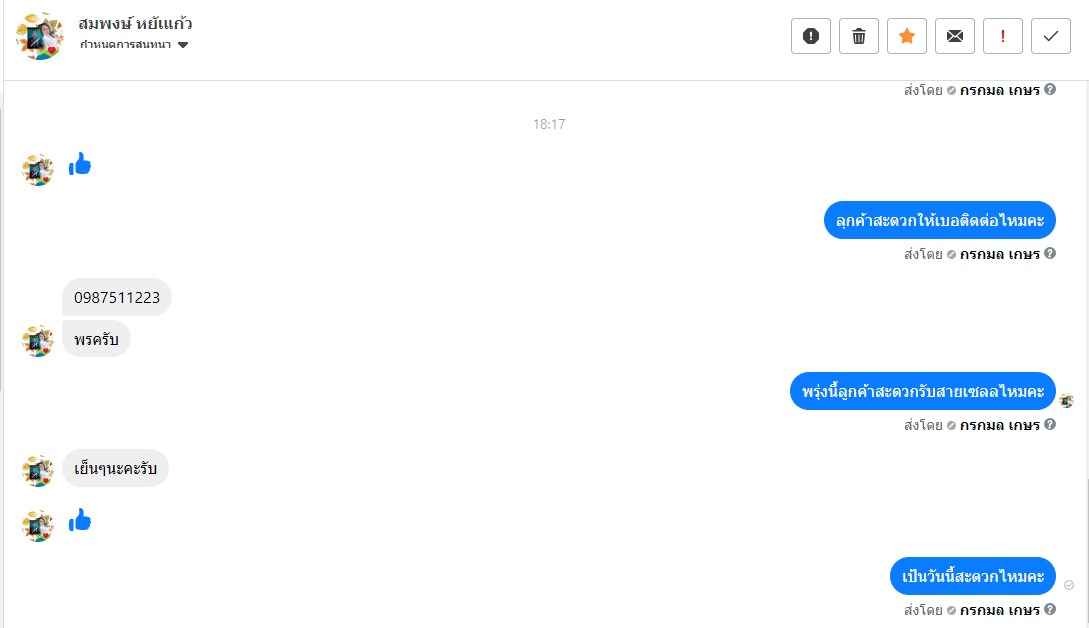
Task: Flag conversation with red exclamation icon
Action: pyautogui.click(x=1003, y=36)
